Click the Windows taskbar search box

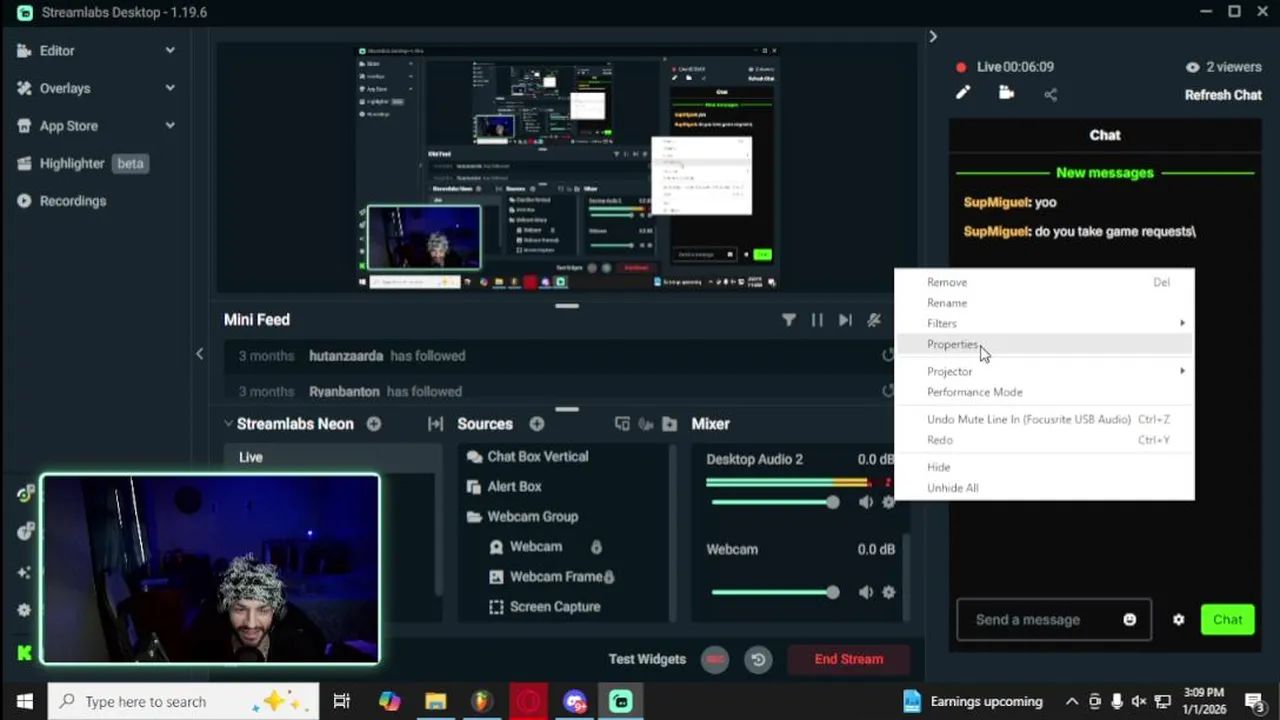[184, 701]
